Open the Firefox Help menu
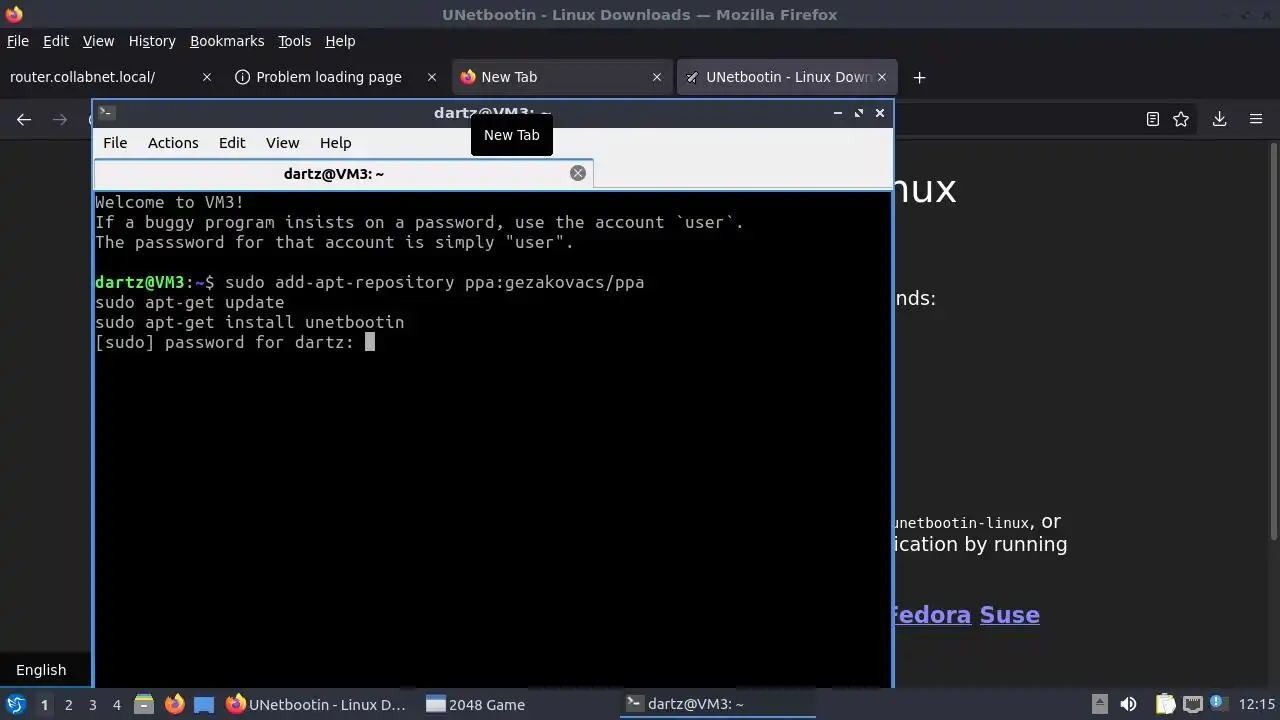1280x720 pixels. point(340,41)
